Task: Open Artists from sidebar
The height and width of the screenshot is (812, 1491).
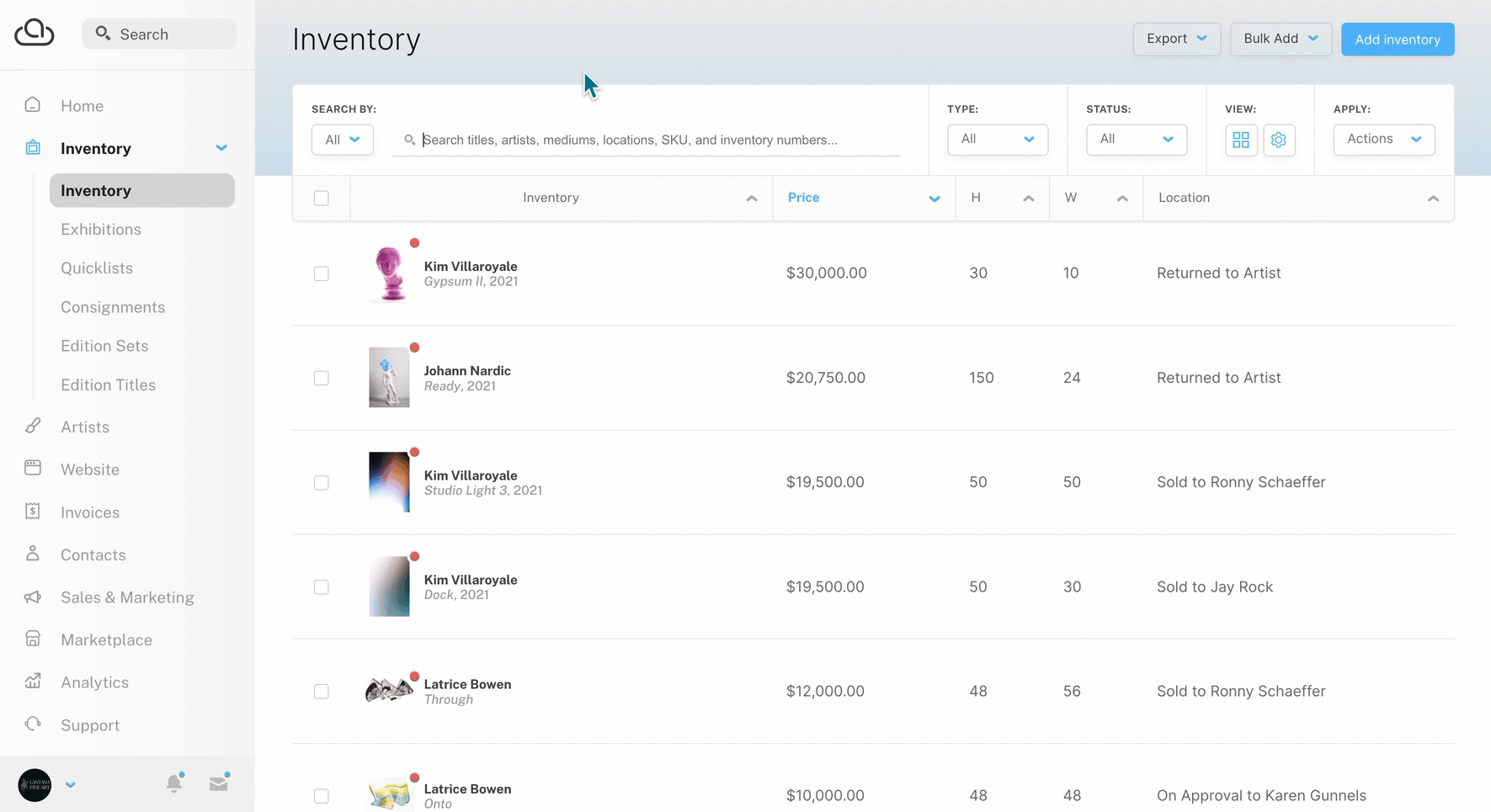Action: click(x=85, y=427)
